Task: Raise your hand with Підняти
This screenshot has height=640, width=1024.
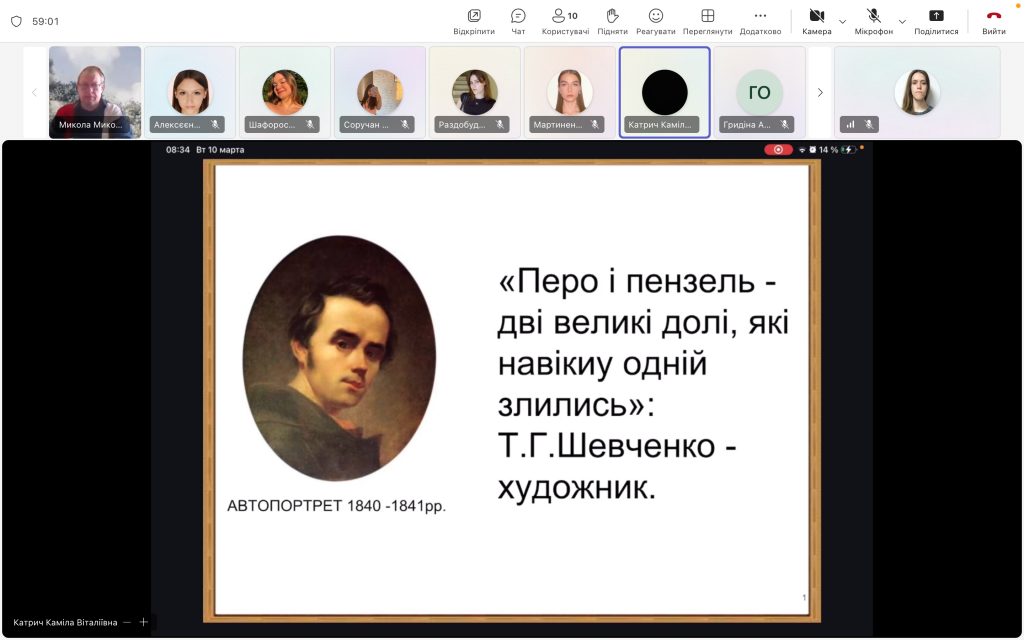Action: click(x=612, y=20)
